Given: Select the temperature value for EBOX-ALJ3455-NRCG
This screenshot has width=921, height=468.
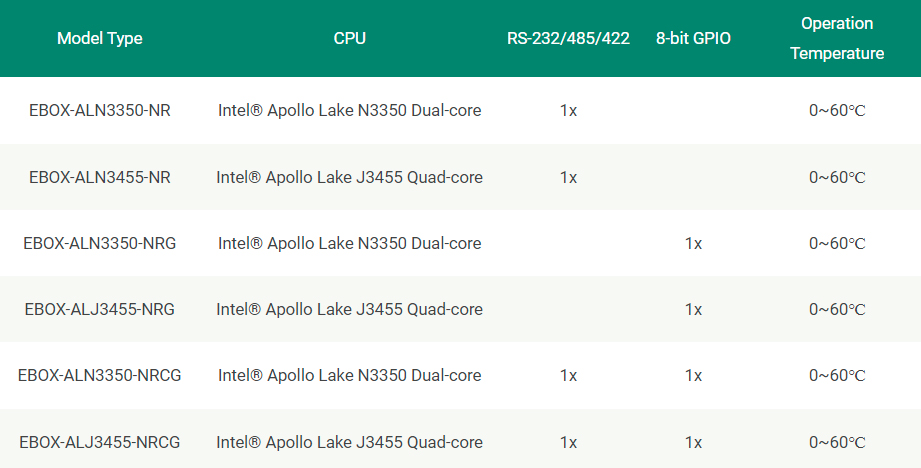Looking at the screenshot, I should click(x=837, y=442).
